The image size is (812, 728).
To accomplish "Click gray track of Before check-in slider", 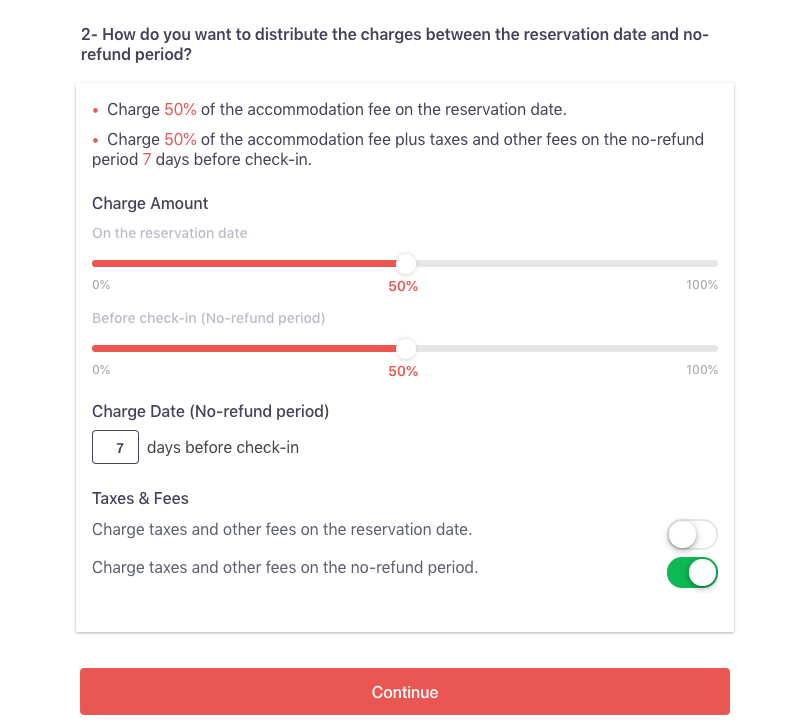I will [567, 348].
